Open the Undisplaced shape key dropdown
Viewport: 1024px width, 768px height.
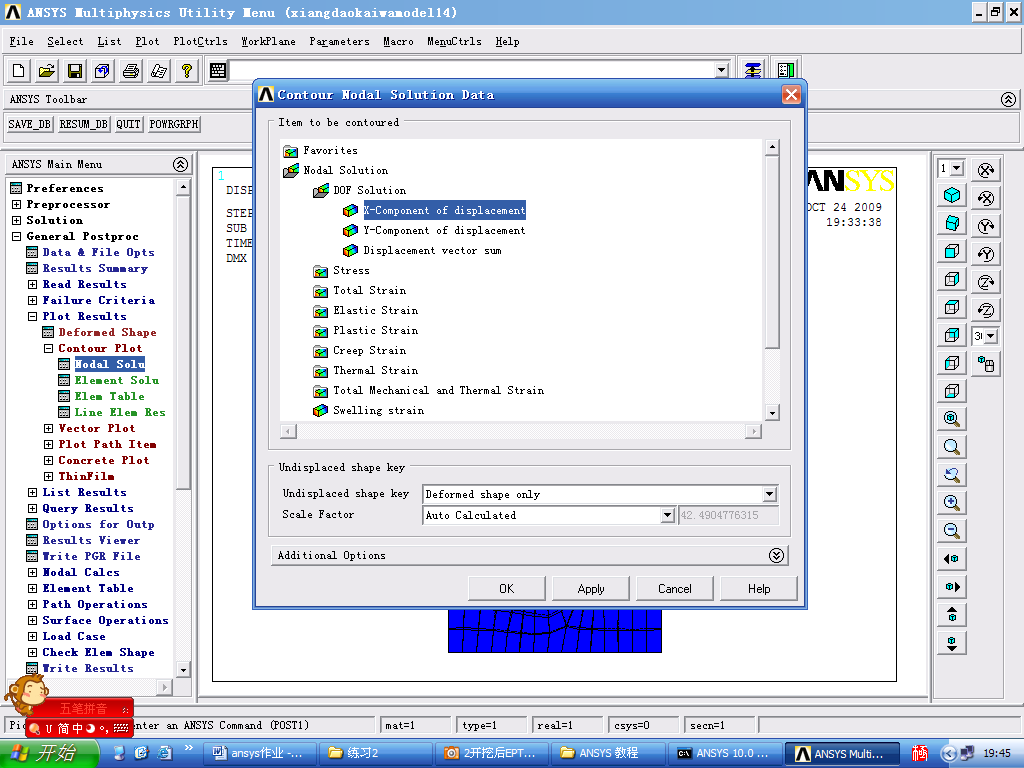[x=768, y=495]
